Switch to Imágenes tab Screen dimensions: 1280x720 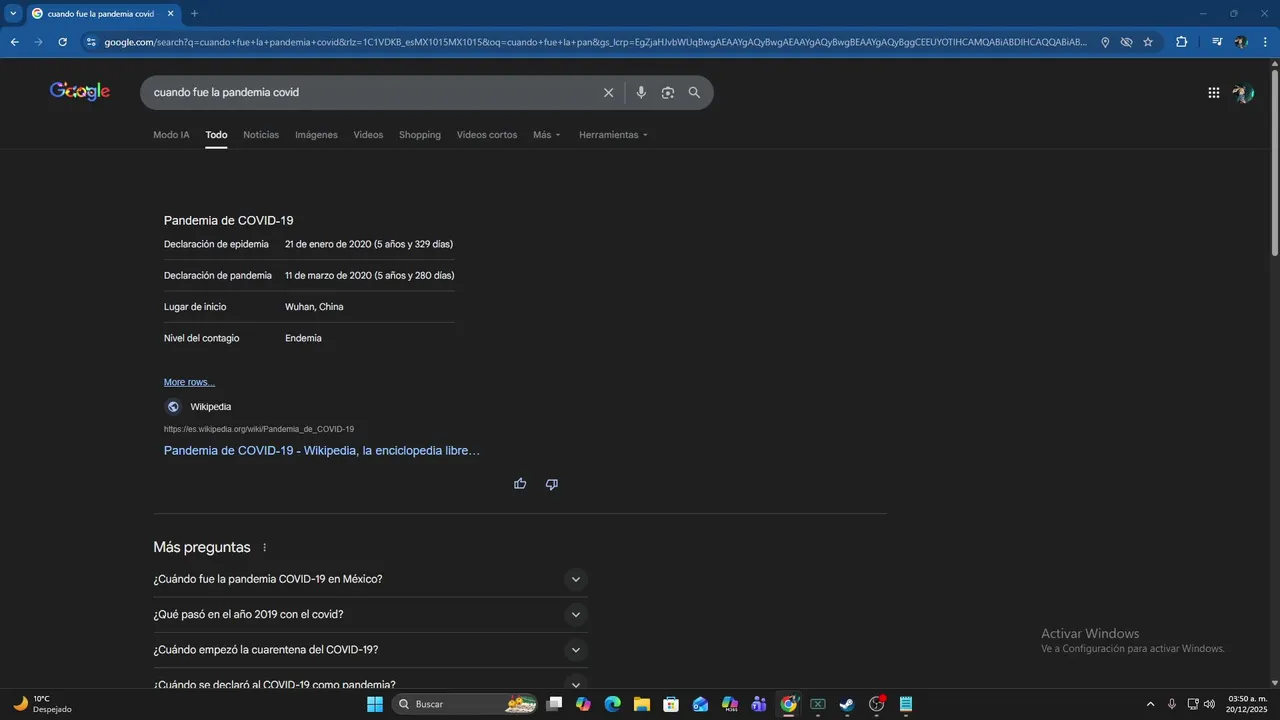coord(316,135)
